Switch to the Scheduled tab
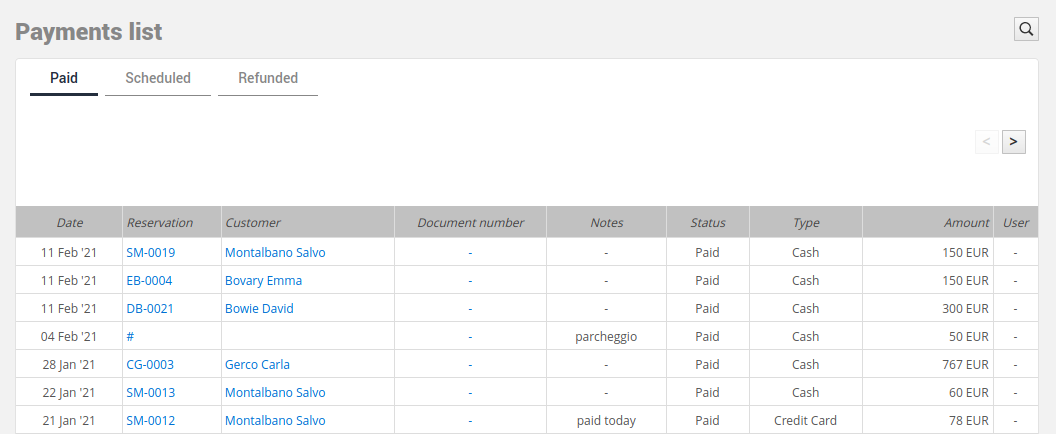This screenshot has height=434, width=1056. coord(158,78)
